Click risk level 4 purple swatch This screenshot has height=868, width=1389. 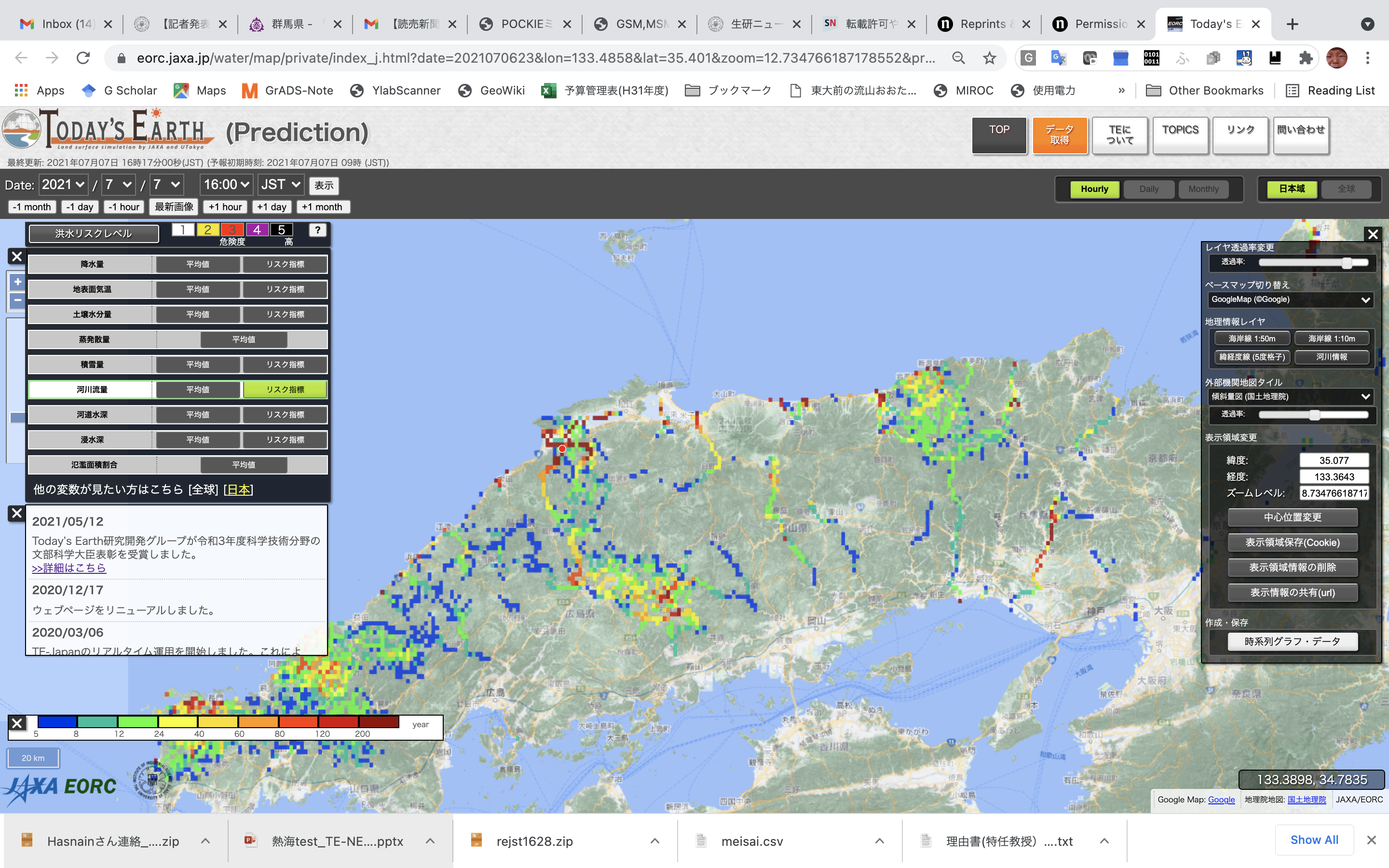tap(257, 230)
